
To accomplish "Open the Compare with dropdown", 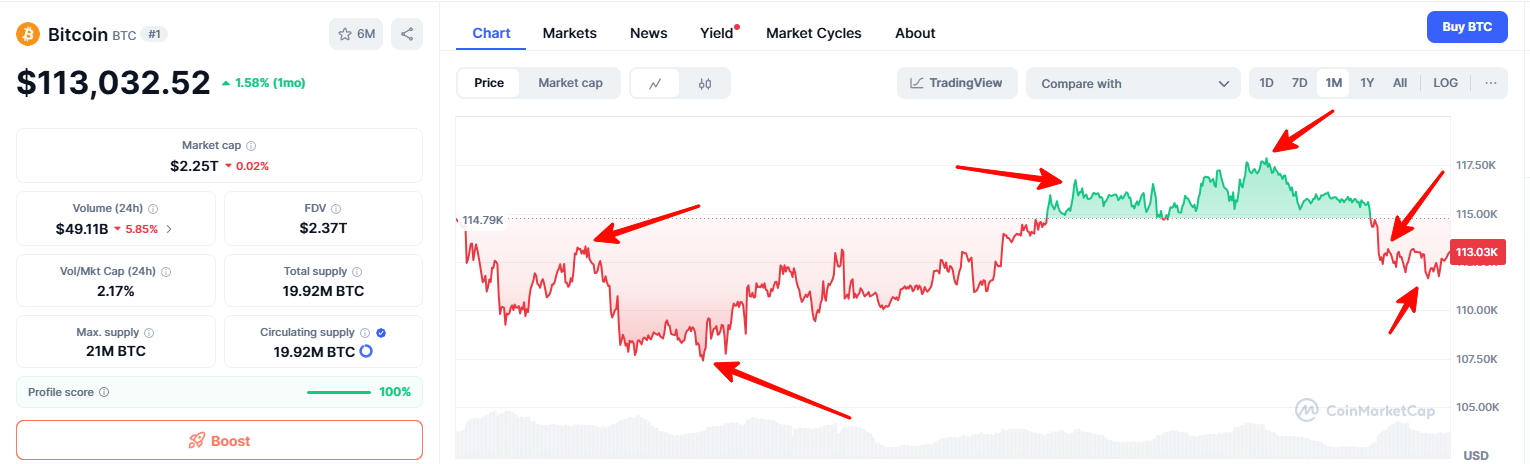I will pos(1133,84).
